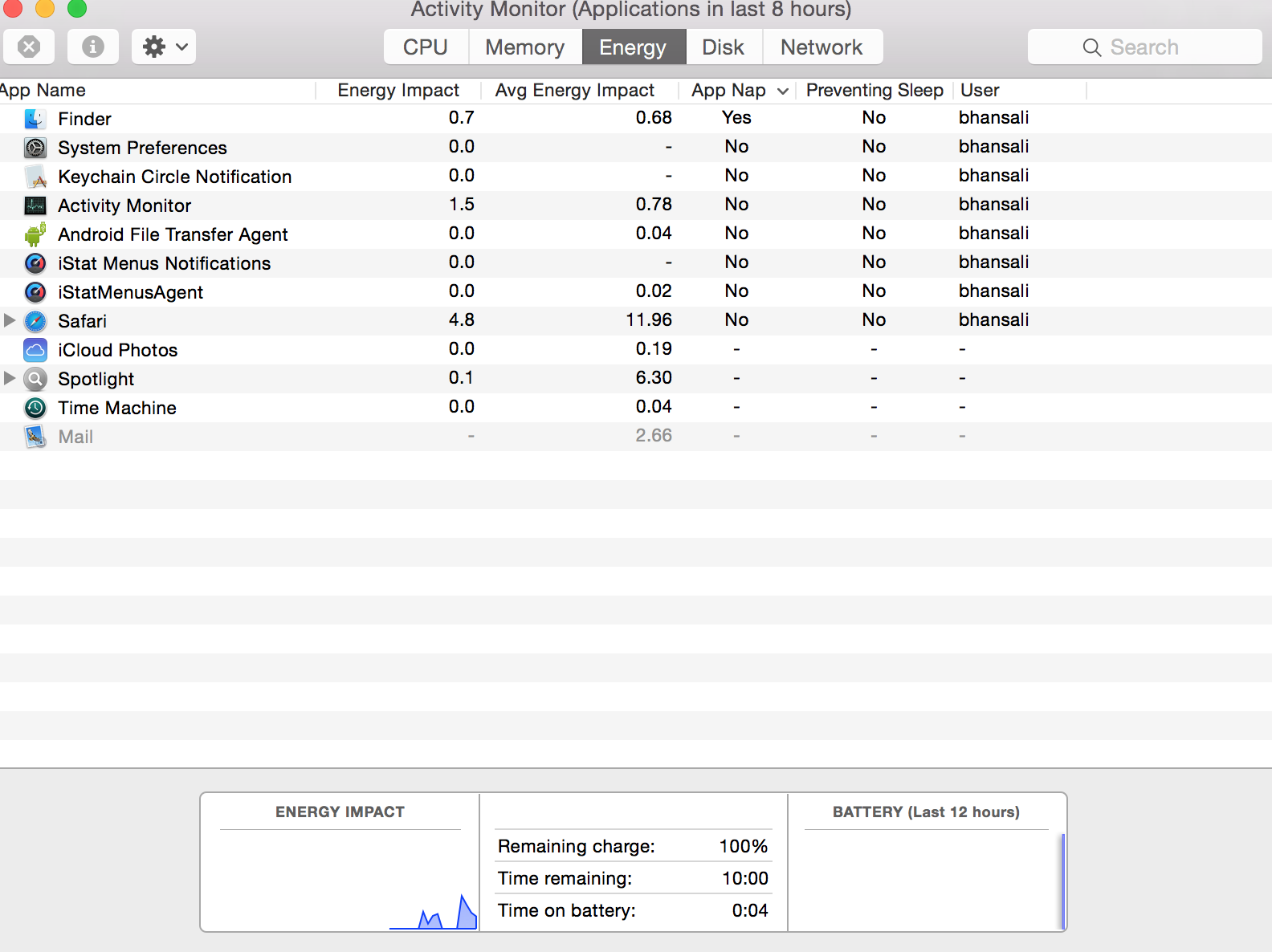The image size is (1272, 952).
Task: Select the iCloud Photos row
Action: click(636, 350)
